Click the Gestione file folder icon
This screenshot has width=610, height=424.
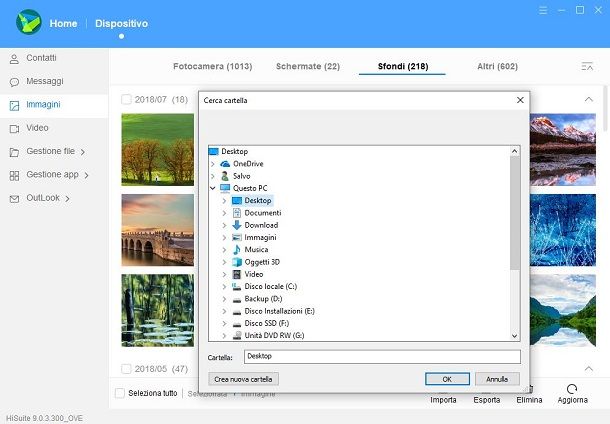click(14, 152)
